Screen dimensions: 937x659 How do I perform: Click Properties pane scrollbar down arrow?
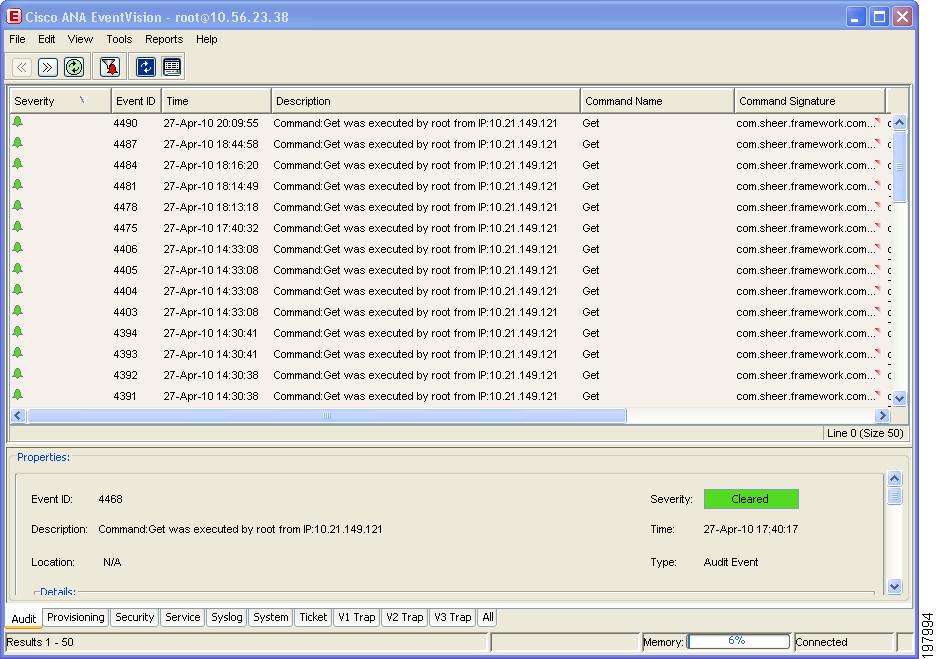(x=895, y=586)
